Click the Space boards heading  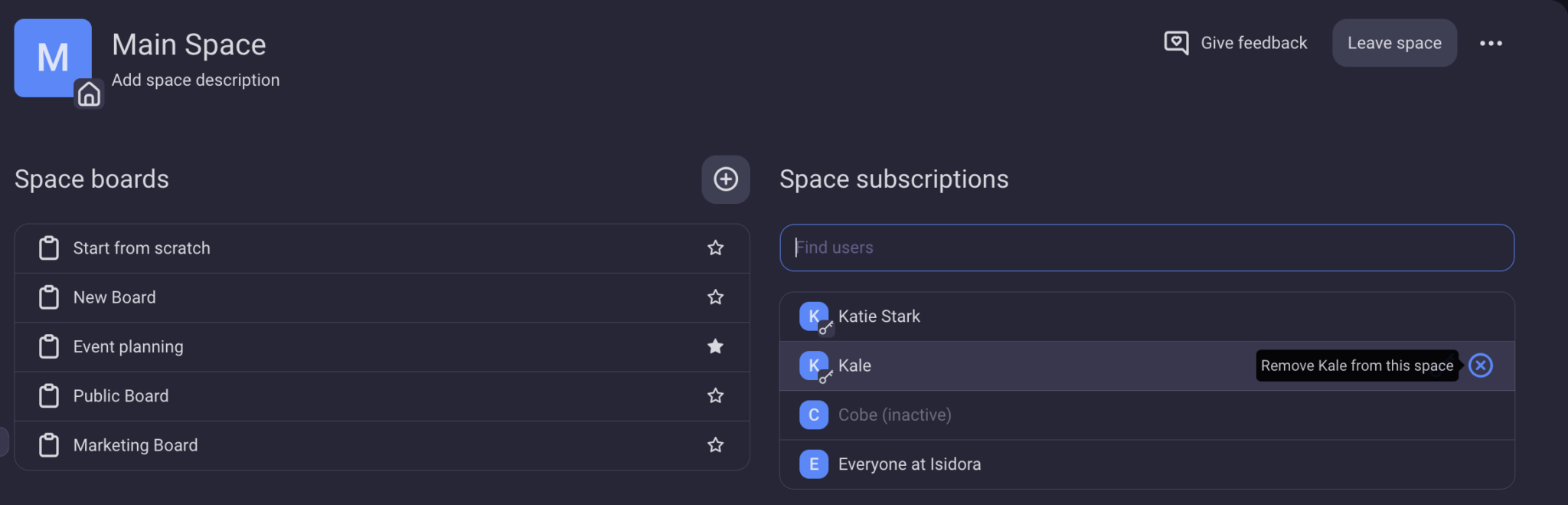point(92,179)
